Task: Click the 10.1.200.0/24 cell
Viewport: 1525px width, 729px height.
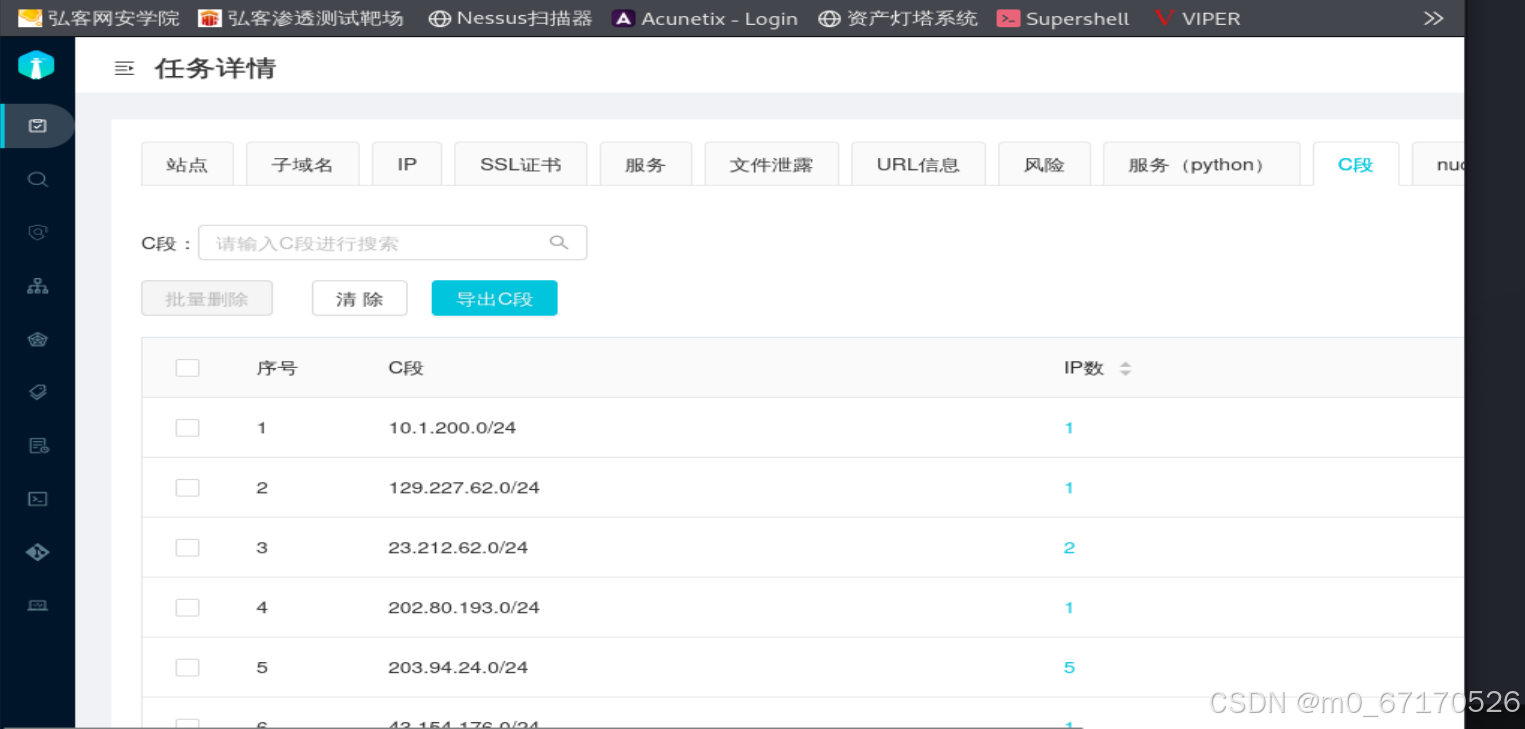Action: [x=452, y=428]
